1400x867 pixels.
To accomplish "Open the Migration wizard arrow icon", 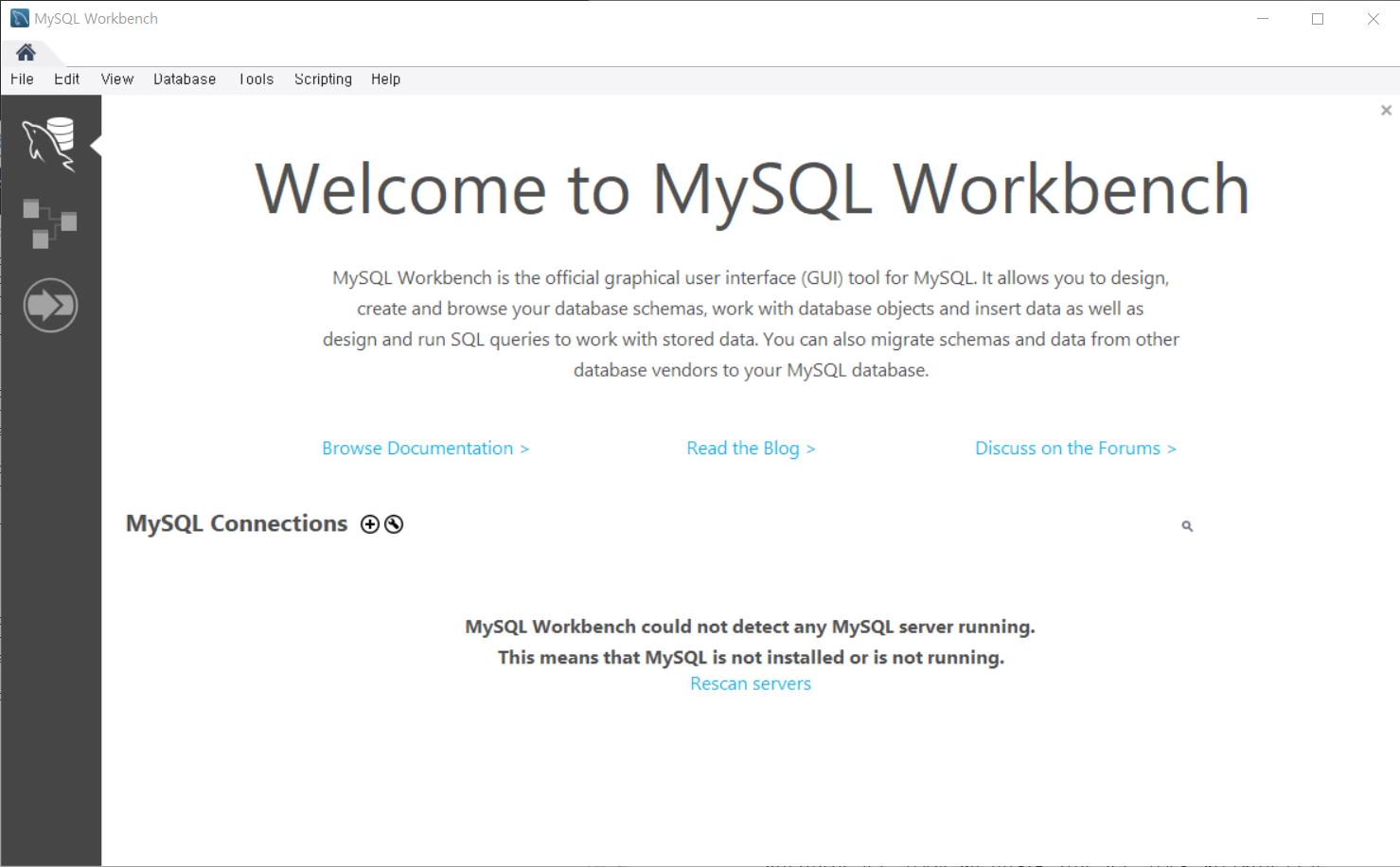I will pyautogui.click(x=50, y=305).
